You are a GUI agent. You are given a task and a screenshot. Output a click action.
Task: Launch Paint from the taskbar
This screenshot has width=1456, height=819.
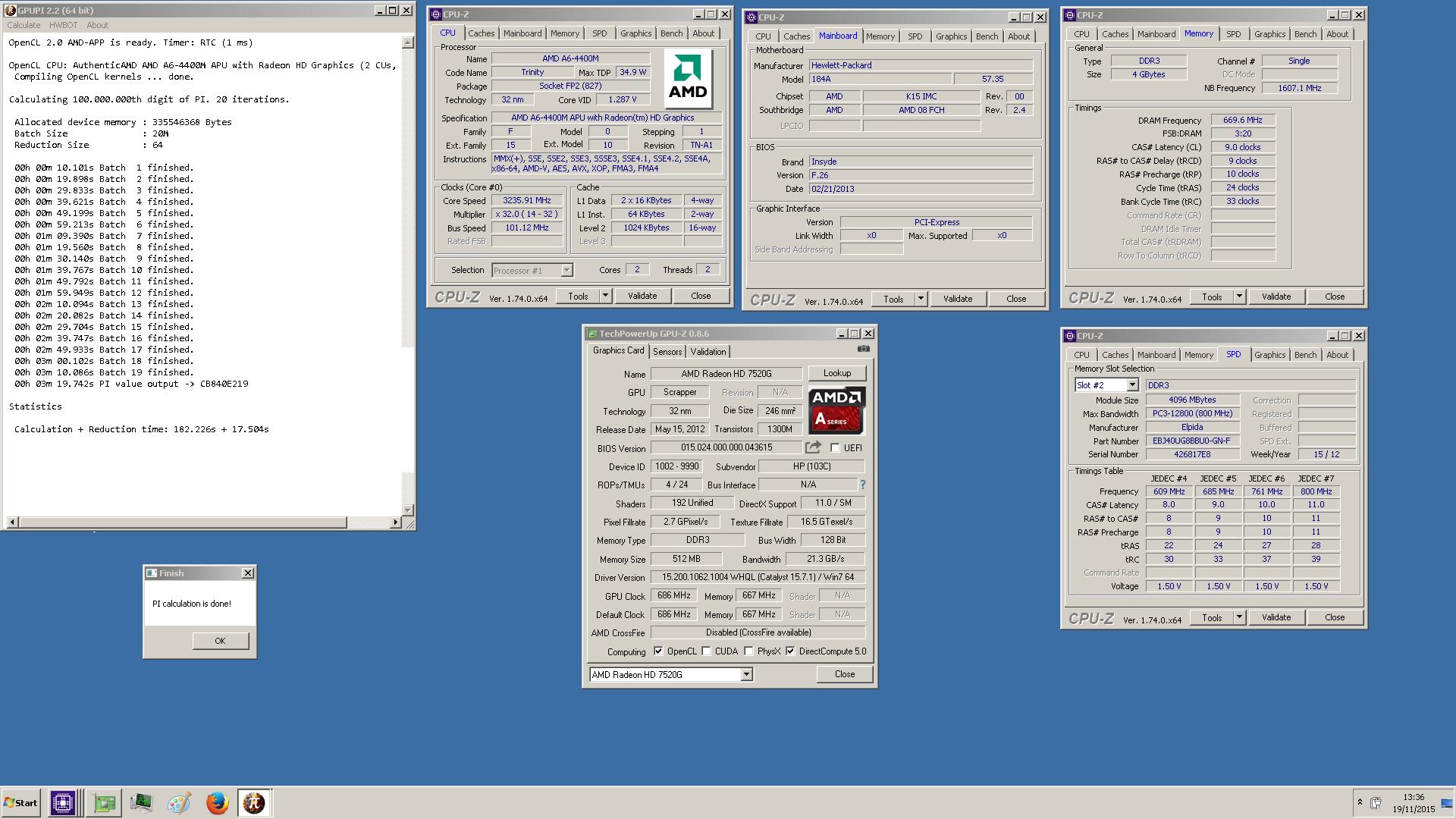pos(180,803)
